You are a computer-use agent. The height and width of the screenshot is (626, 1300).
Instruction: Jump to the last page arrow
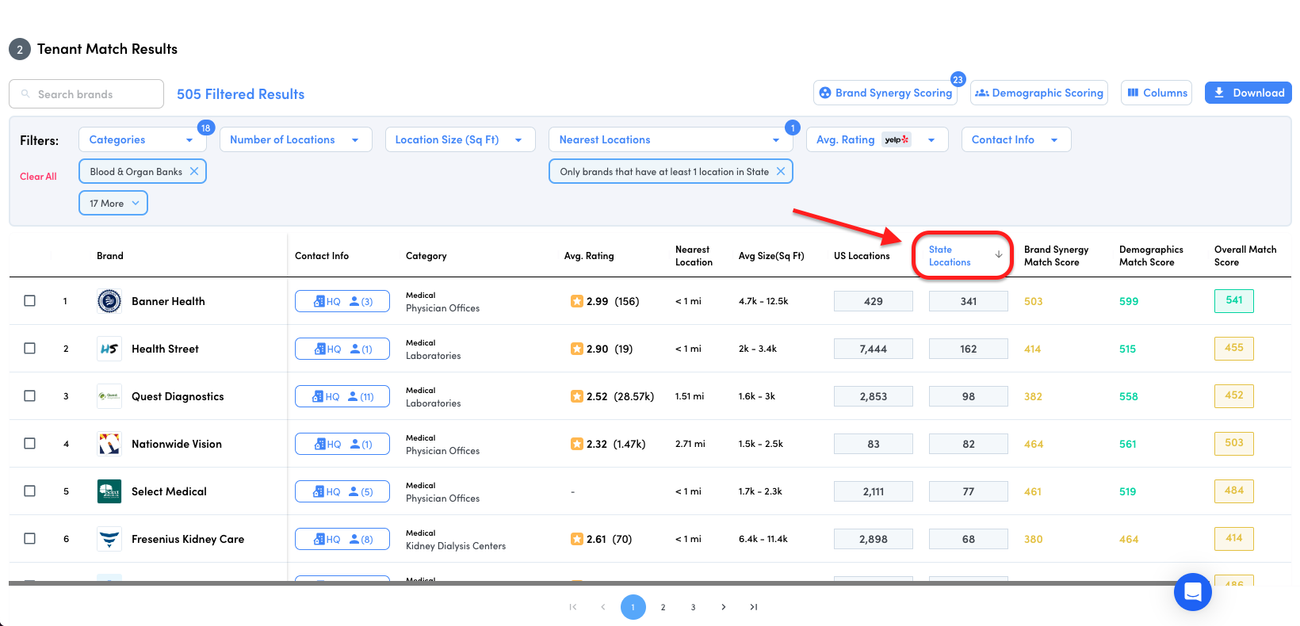tap(753, 607)
